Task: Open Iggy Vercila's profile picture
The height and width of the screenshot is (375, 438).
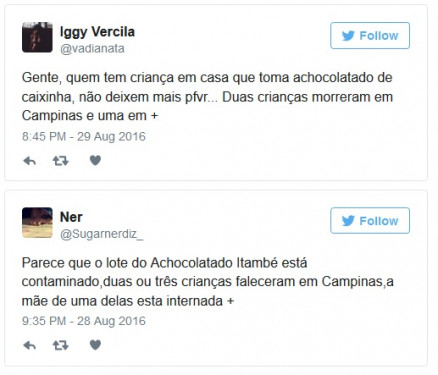Action: [x=37, y=37]
